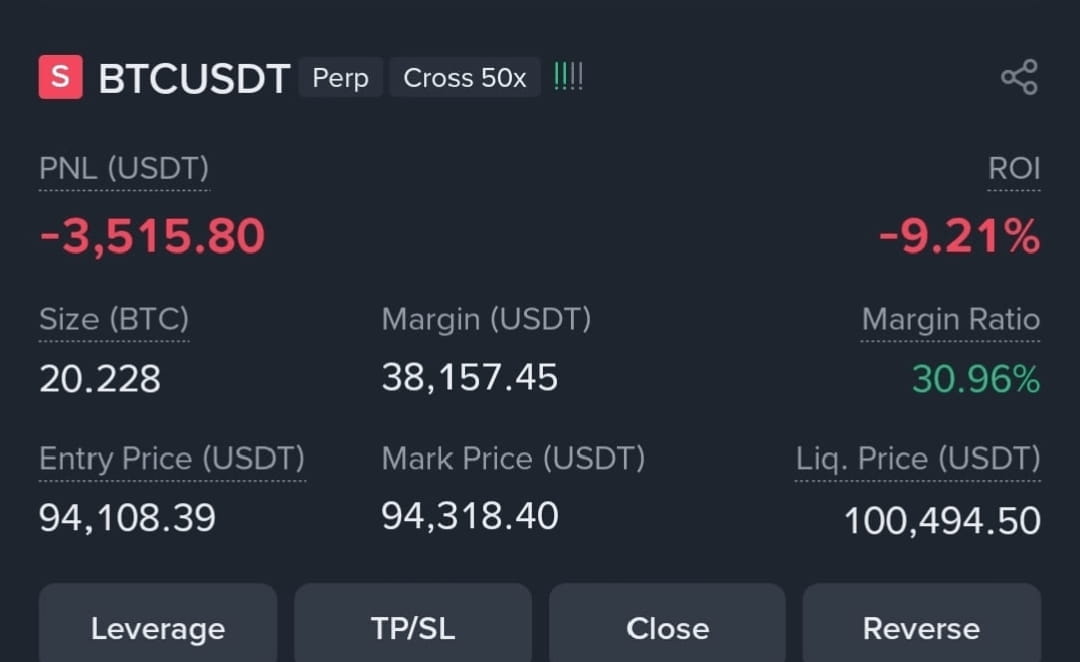Tap the 38,157.45 margin value
Image resolution: width=1080 pixels, height=662 pixels.
470,377
